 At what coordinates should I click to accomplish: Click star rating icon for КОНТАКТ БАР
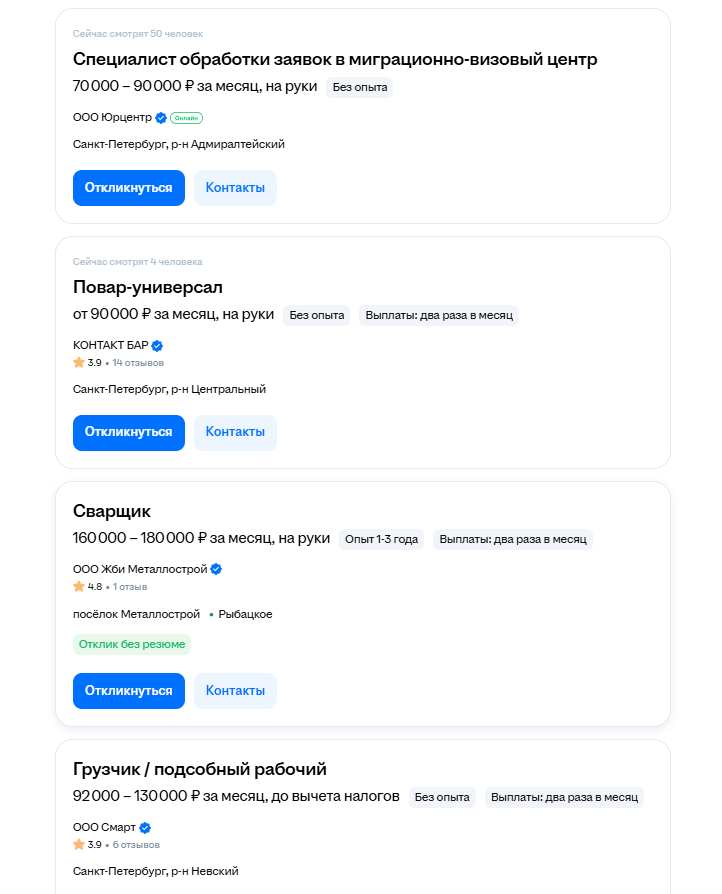point(79,362)
